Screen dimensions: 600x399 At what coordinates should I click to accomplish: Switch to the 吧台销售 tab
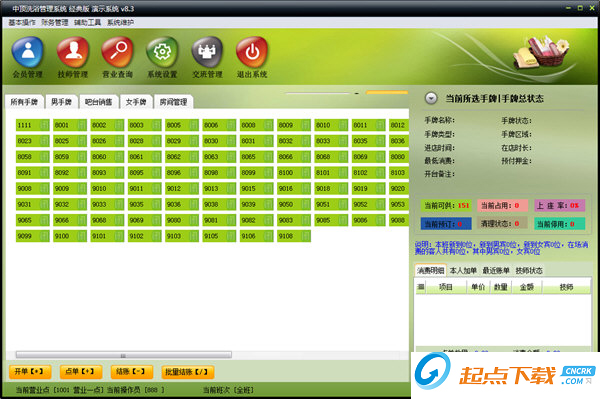(98, 102)
